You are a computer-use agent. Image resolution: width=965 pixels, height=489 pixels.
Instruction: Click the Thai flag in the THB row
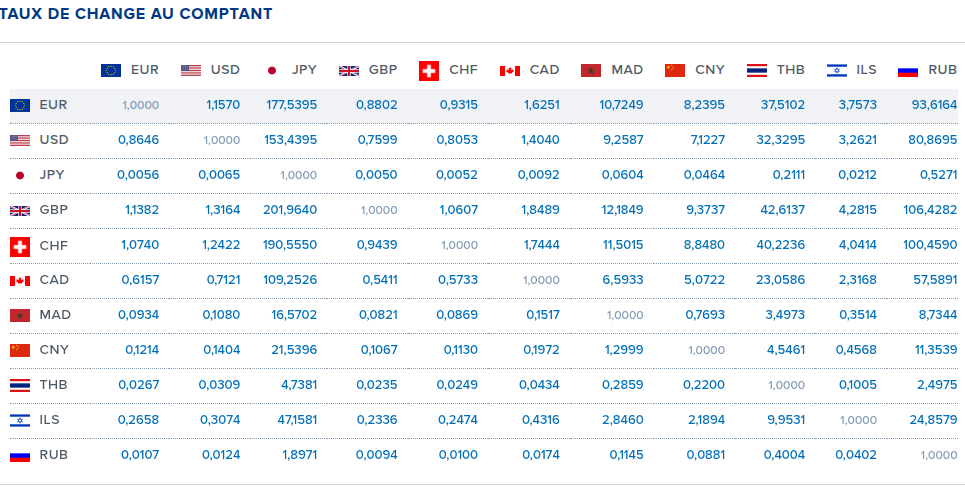(19, 385)
